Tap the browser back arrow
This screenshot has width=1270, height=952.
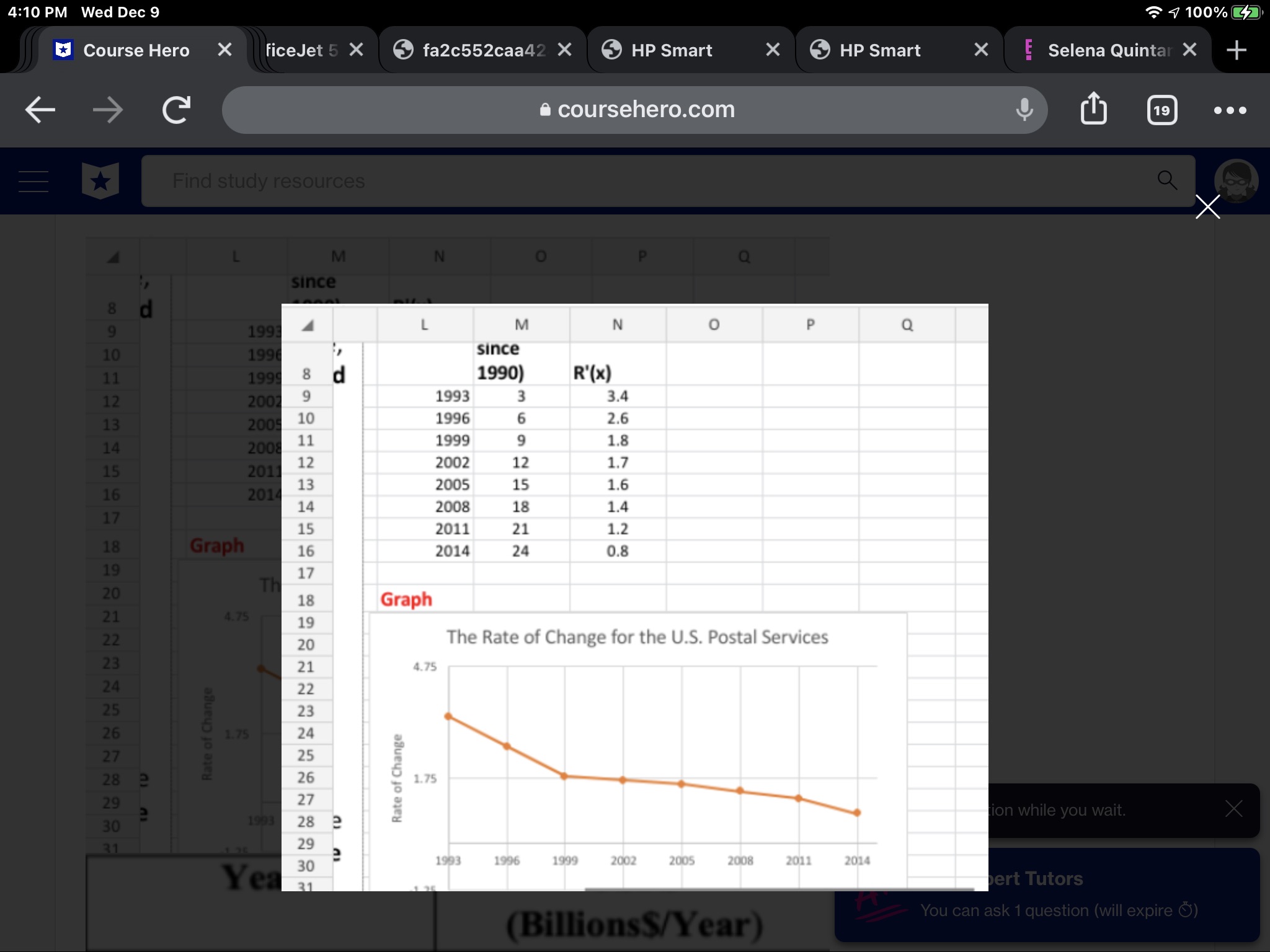(40, 110)
